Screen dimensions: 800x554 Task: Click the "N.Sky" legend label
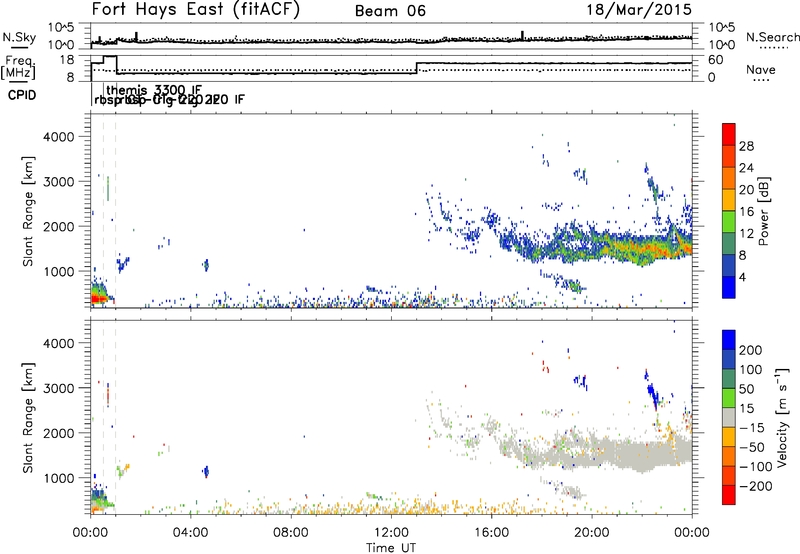coord(19,37)
